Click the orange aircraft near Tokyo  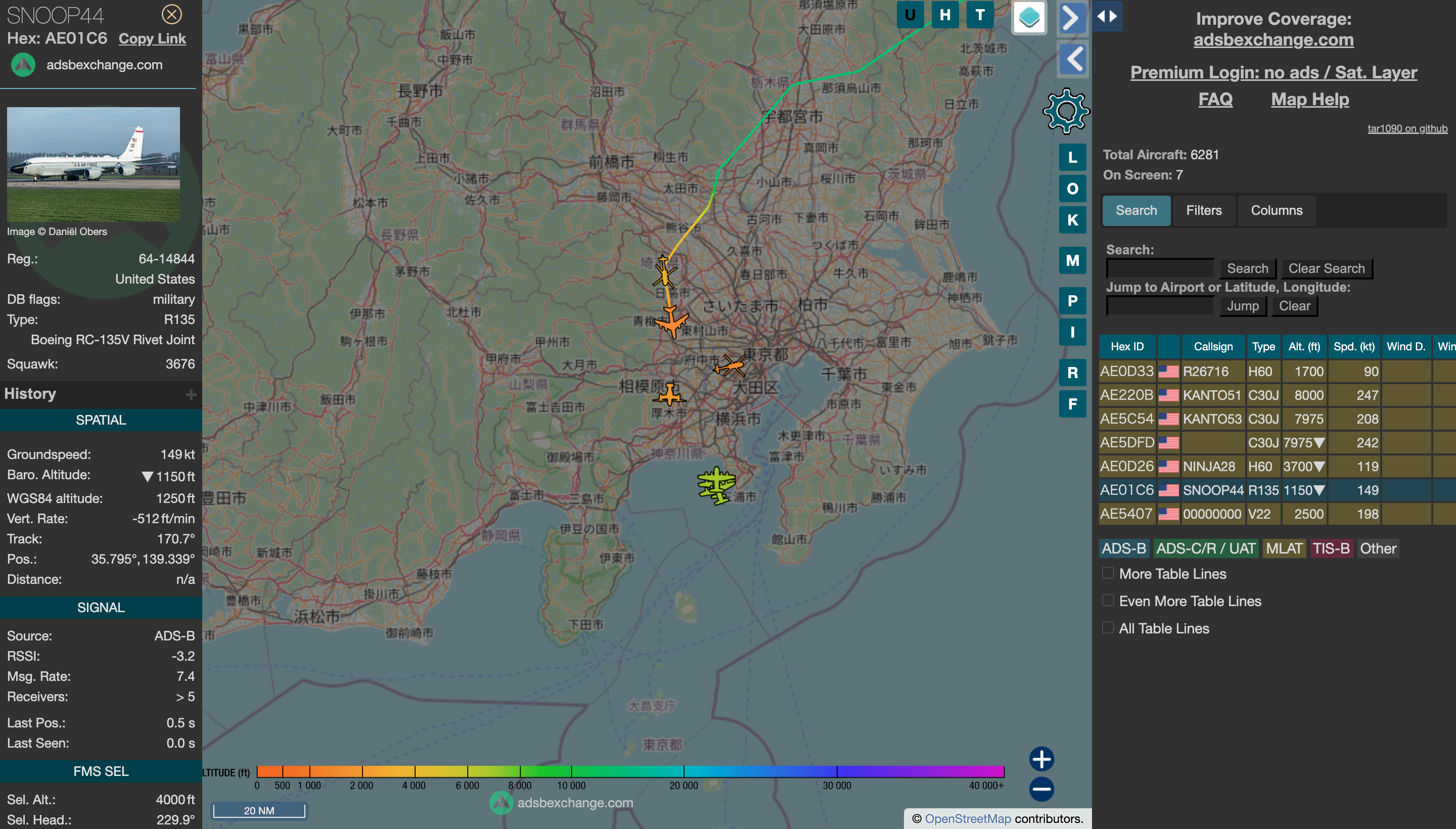coord(730,365)
